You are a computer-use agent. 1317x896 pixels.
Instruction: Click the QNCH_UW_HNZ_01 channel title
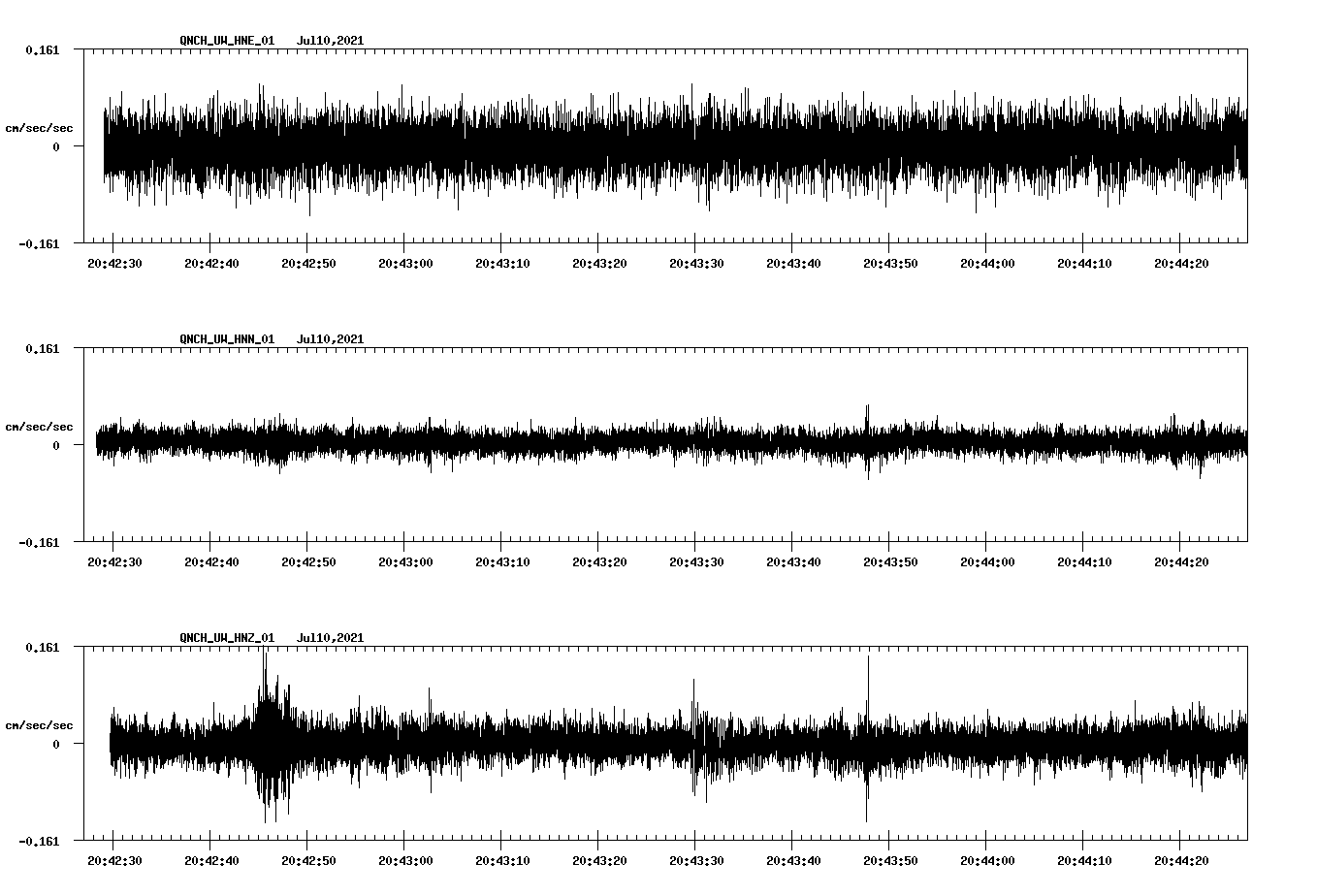[x=227, y=638]
